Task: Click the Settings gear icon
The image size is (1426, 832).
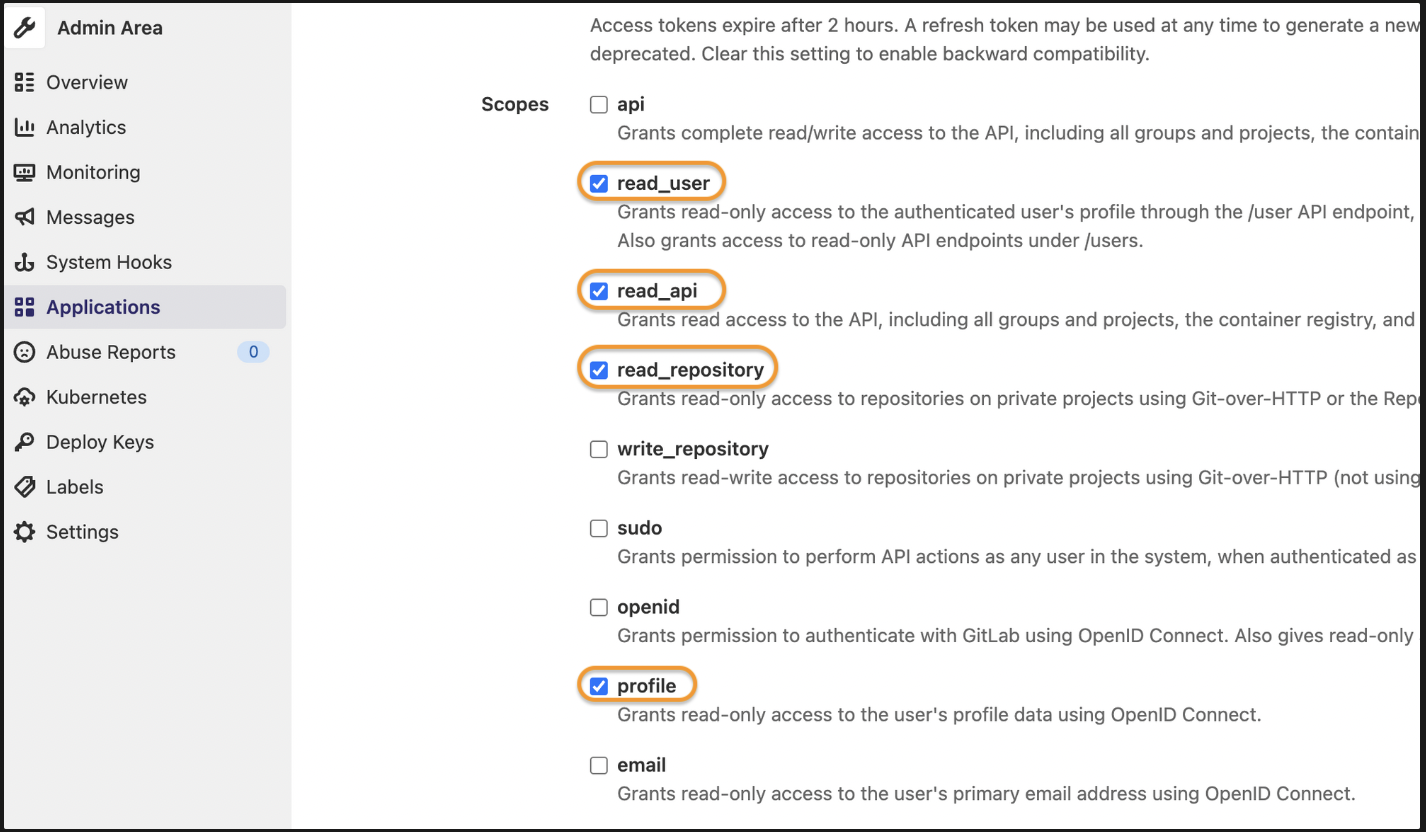Action: click(25, 532)
